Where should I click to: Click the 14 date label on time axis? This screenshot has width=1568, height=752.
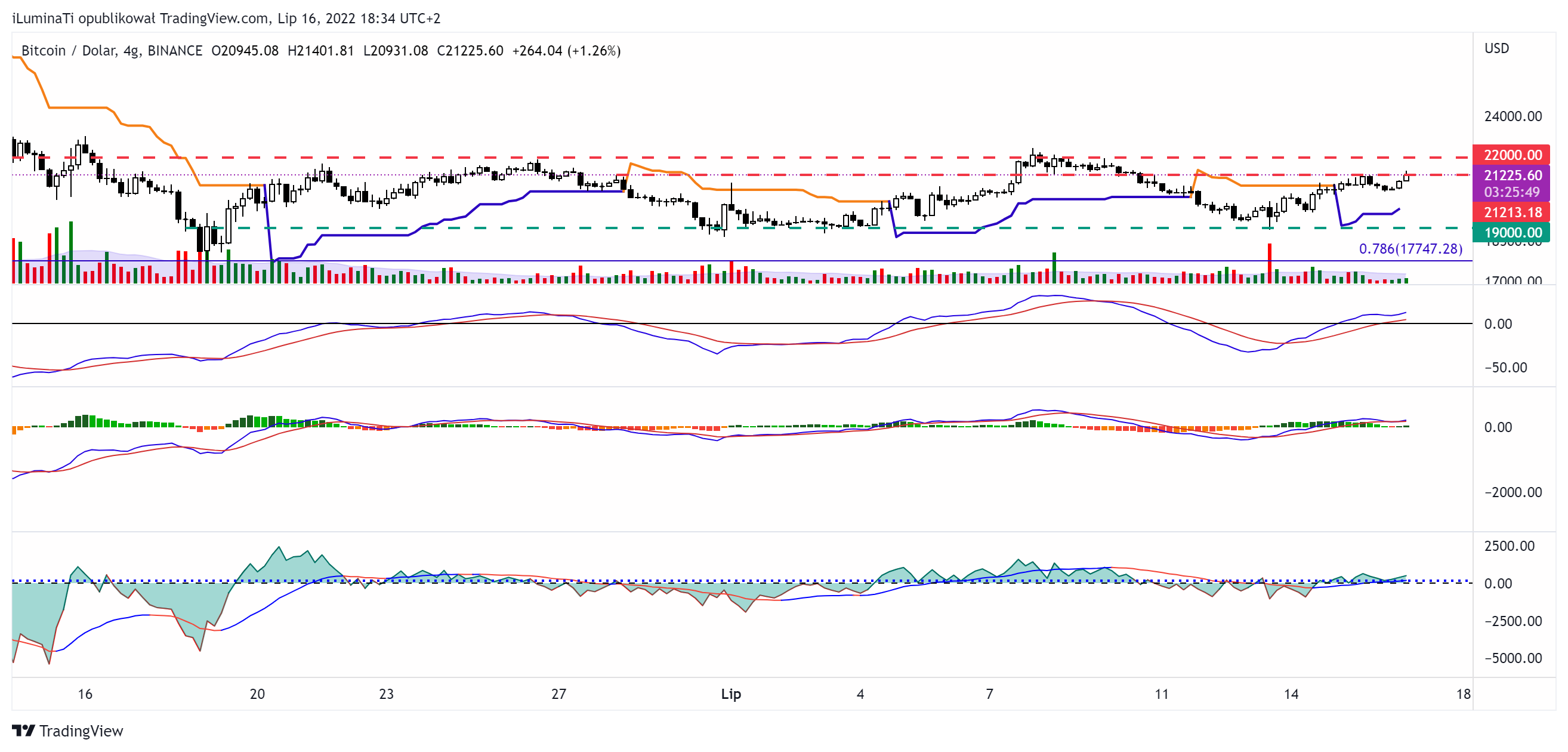pyautogui.click(x=1291, y=694)
